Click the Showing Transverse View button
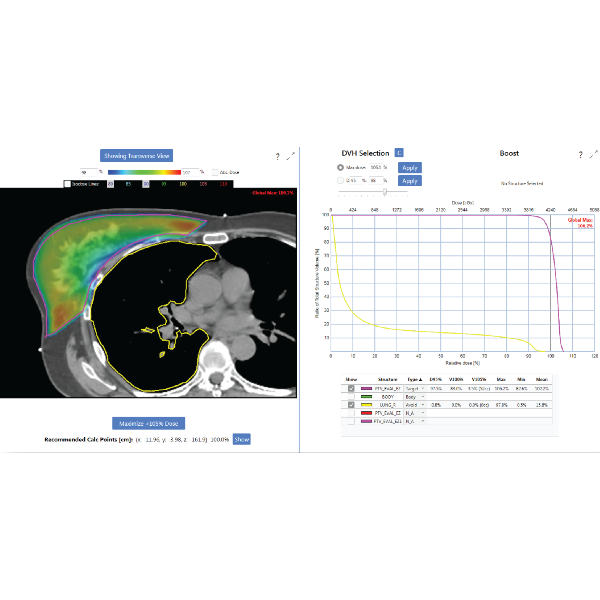Viewport: 600px width, 600px height. (x=137, y=155)
